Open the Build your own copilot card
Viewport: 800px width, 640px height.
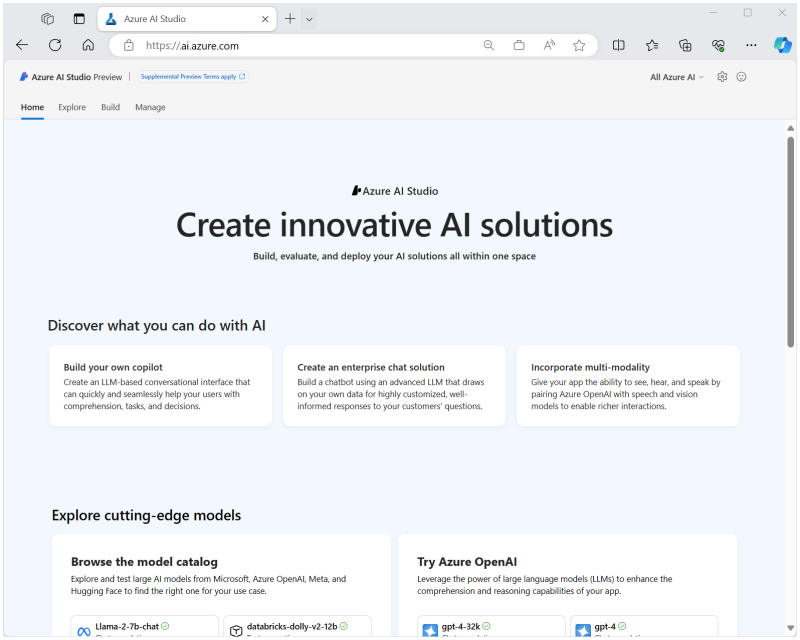click(160, 386)
